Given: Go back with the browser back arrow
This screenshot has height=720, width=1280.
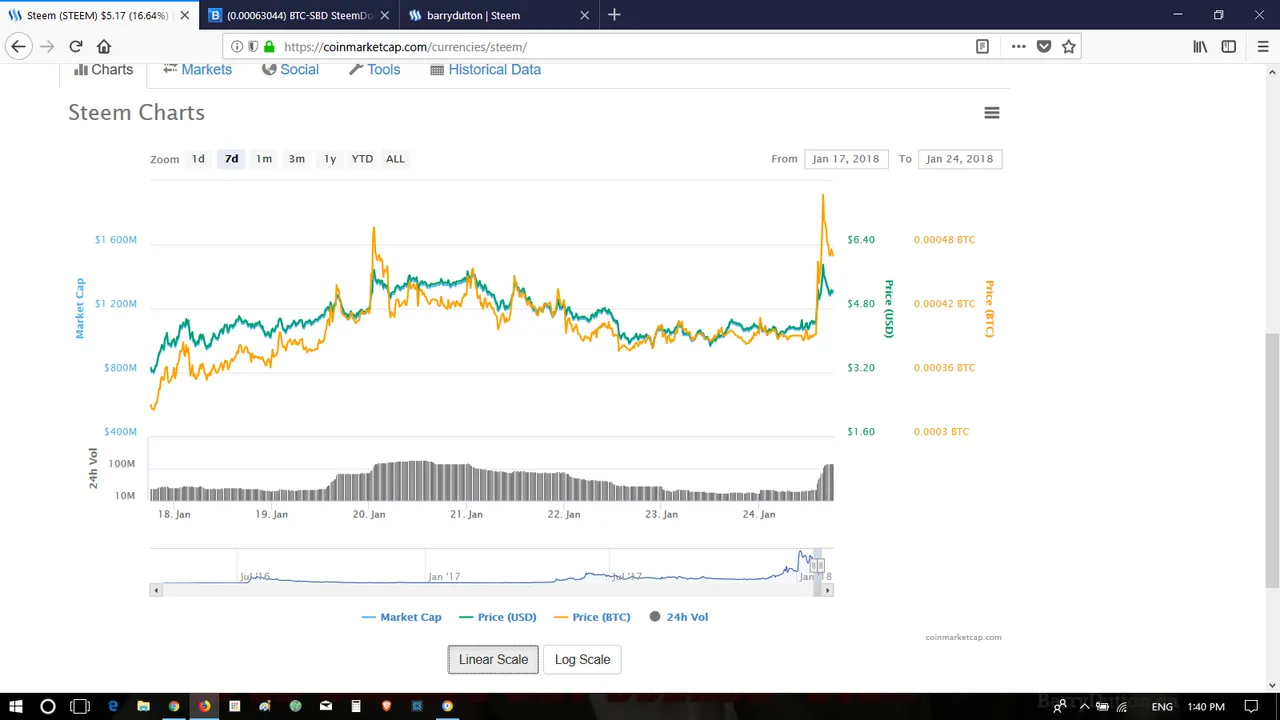Looking at the screenshot, I should (18, 46).
